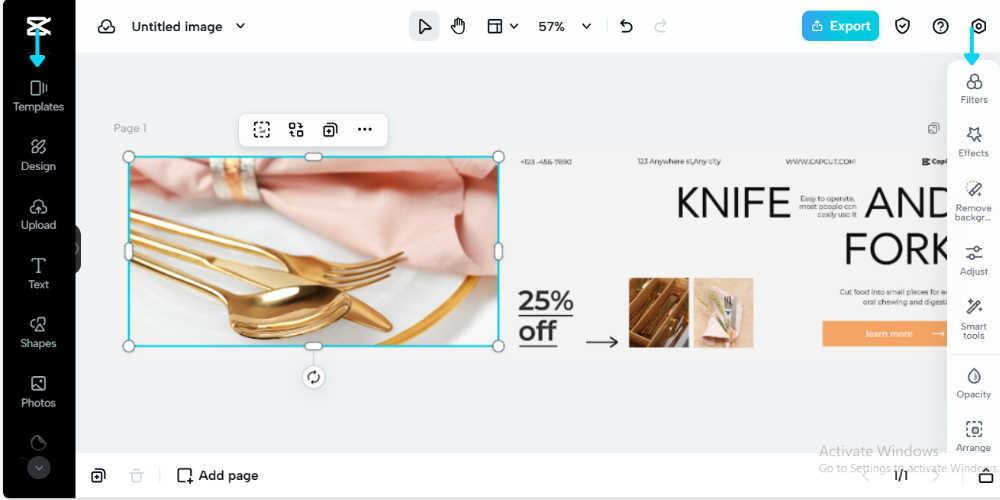Click the 57% zoom value
Viewport: 1000px width, 500px height.
pyautogui.click(x=552, y=27)
